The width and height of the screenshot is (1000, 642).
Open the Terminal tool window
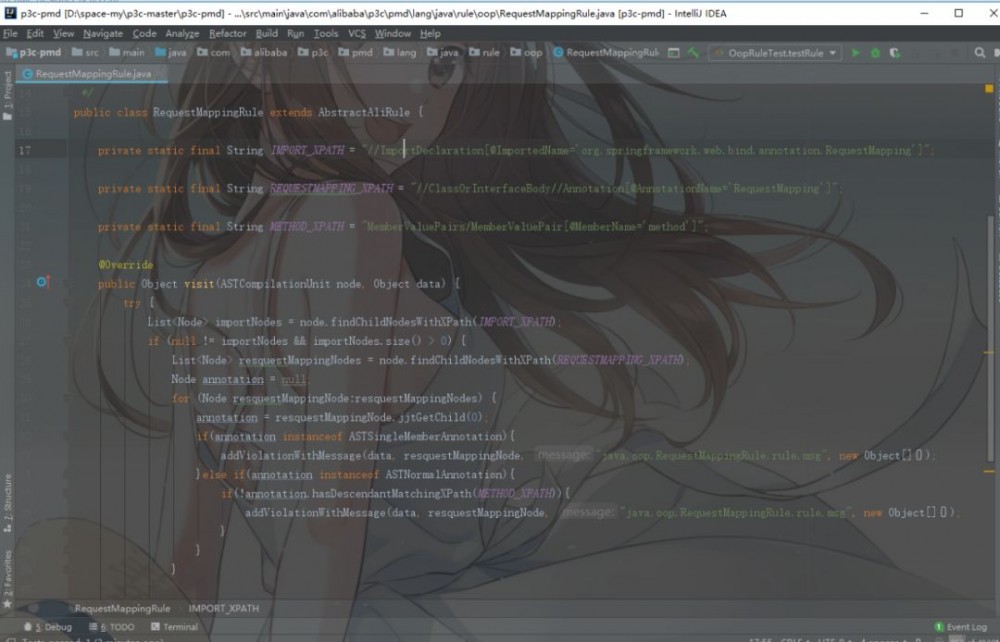pos(174,627)
